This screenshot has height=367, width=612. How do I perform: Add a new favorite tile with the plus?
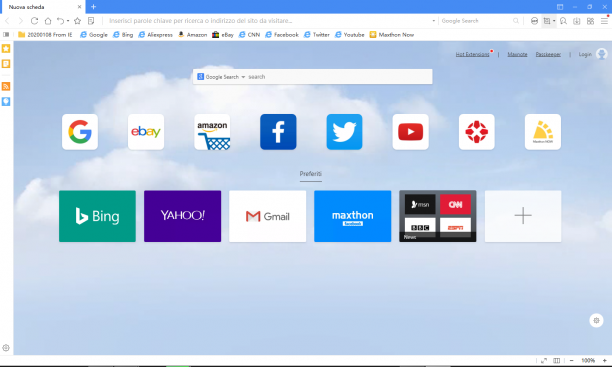523,216
